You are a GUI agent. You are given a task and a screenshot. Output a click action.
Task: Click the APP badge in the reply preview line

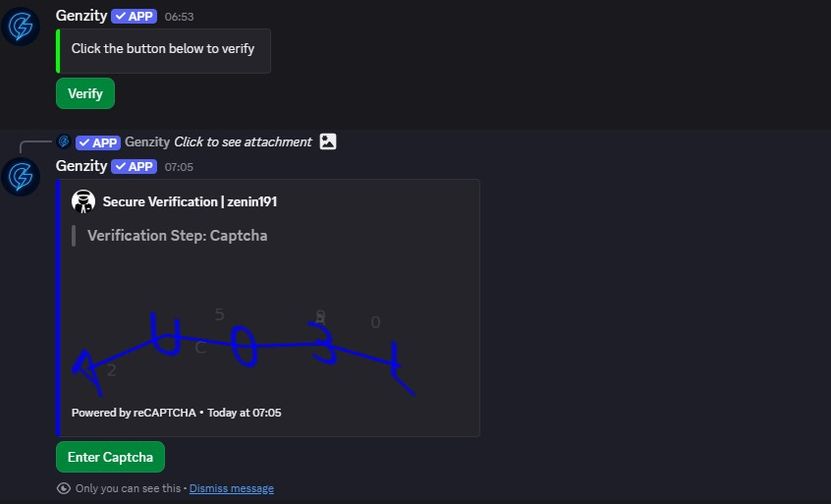point(98,142)
